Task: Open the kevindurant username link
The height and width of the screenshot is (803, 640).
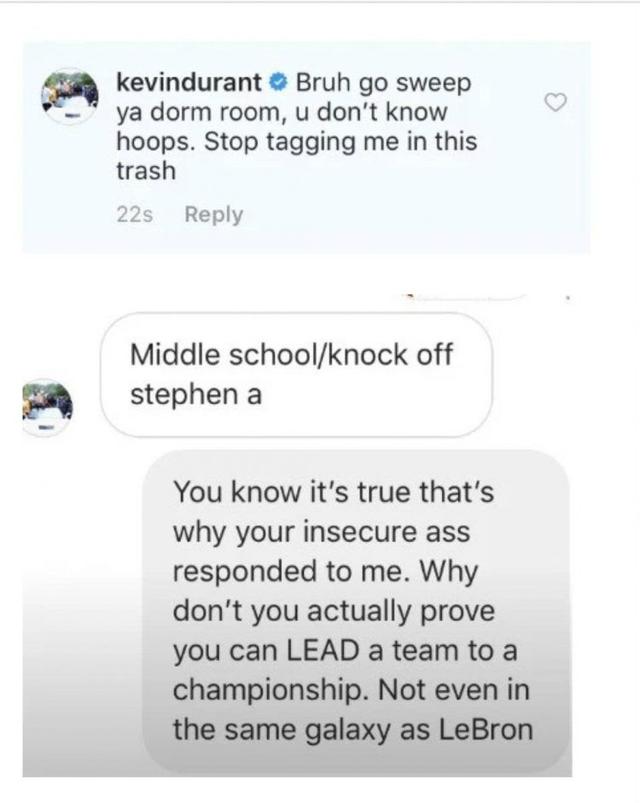Action: pos(189,82)
